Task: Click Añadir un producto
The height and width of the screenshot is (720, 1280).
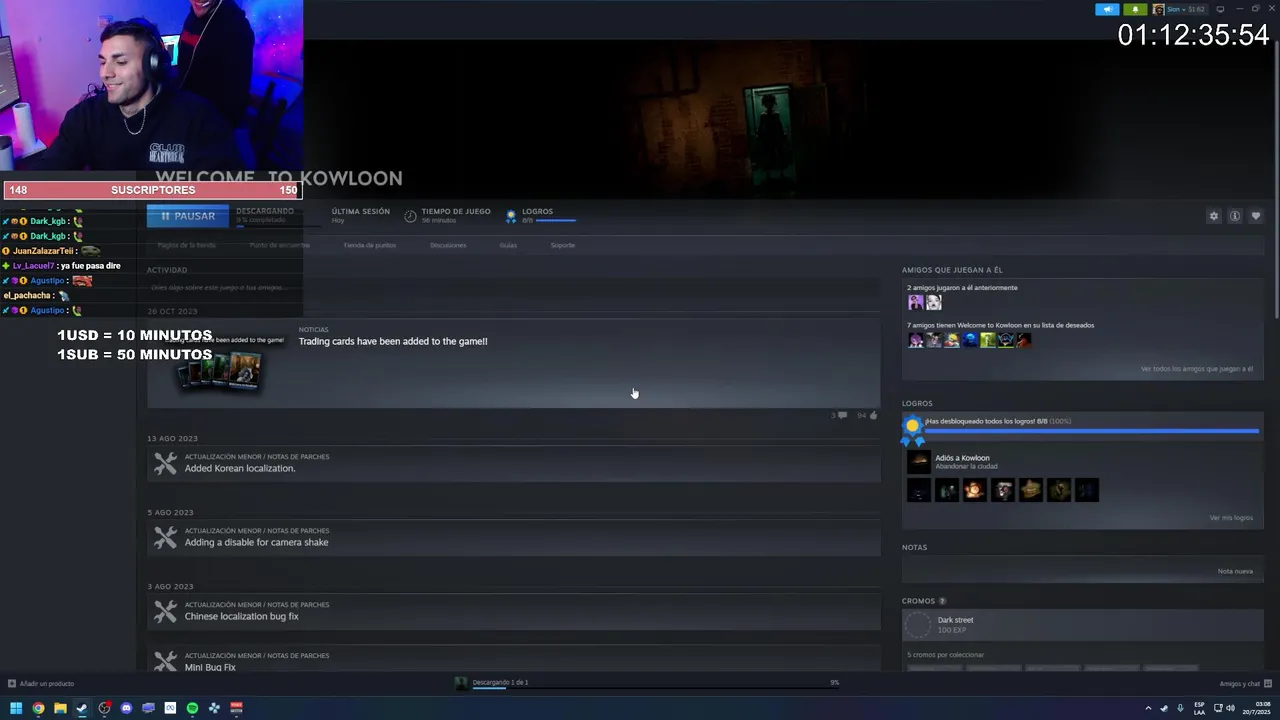Action: point(41,684)
